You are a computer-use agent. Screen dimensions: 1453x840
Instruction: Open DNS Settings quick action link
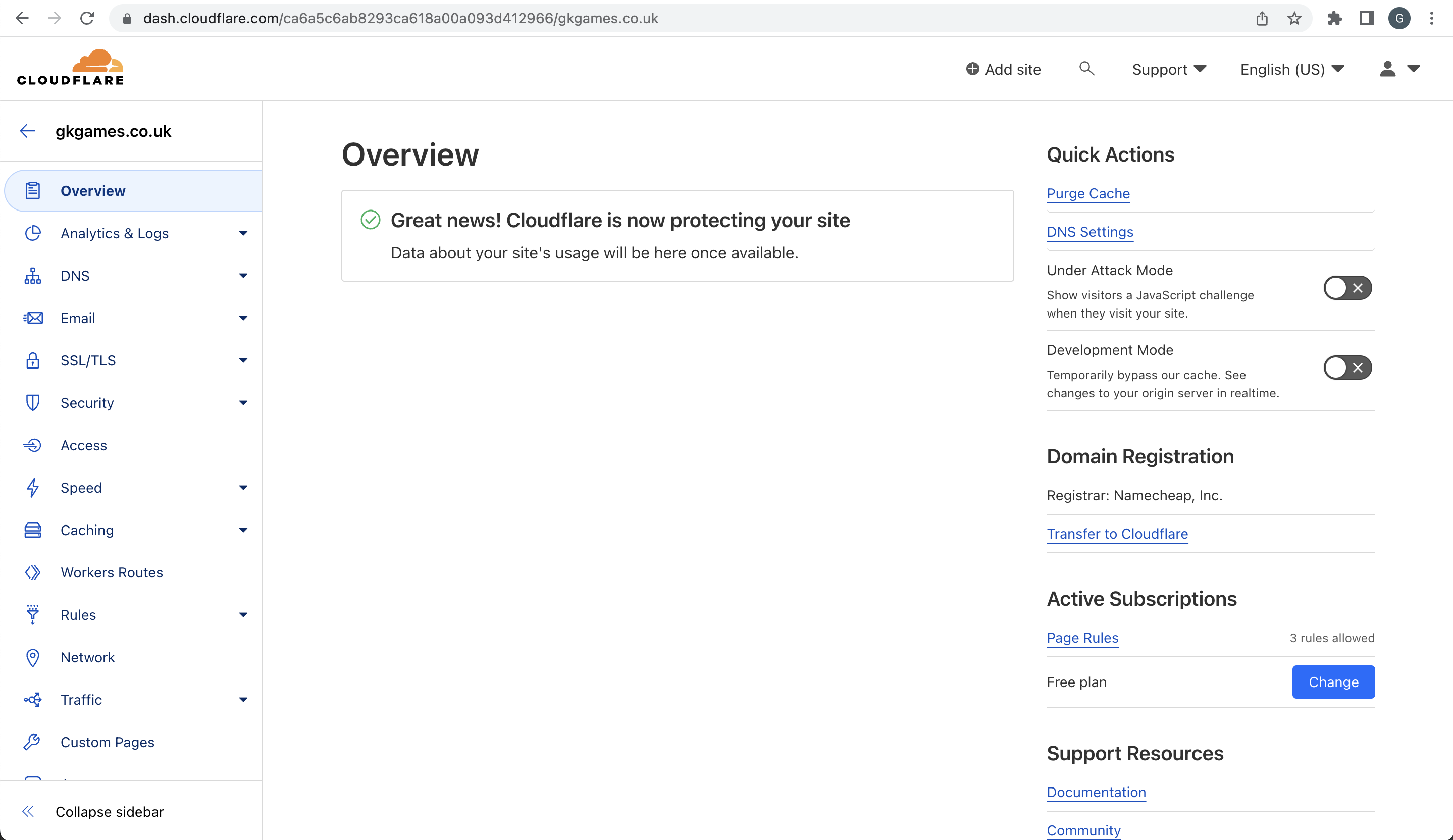point(1089,231)
